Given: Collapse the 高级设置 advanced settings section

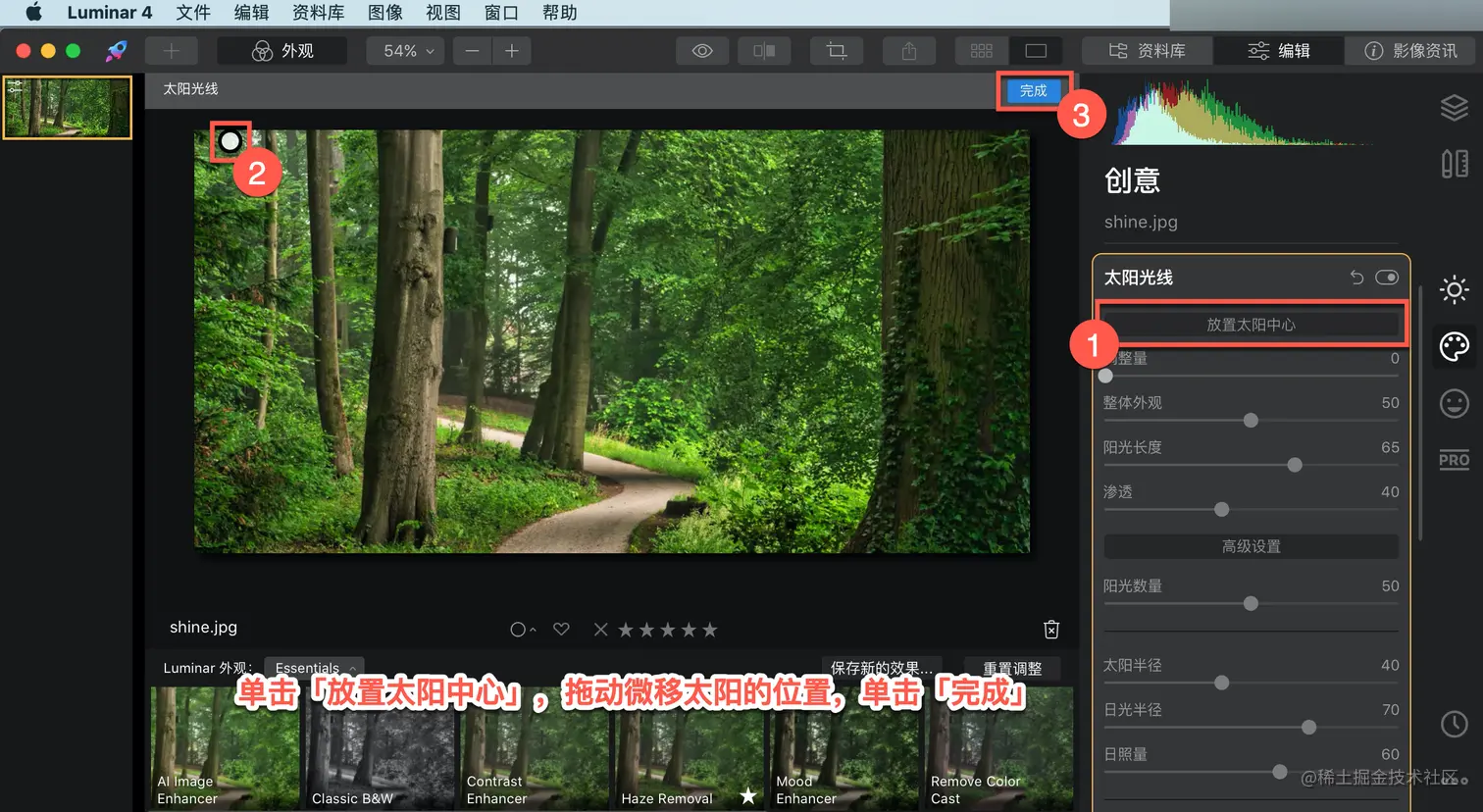Looking at the screenshot, I should click(1252, 546).
